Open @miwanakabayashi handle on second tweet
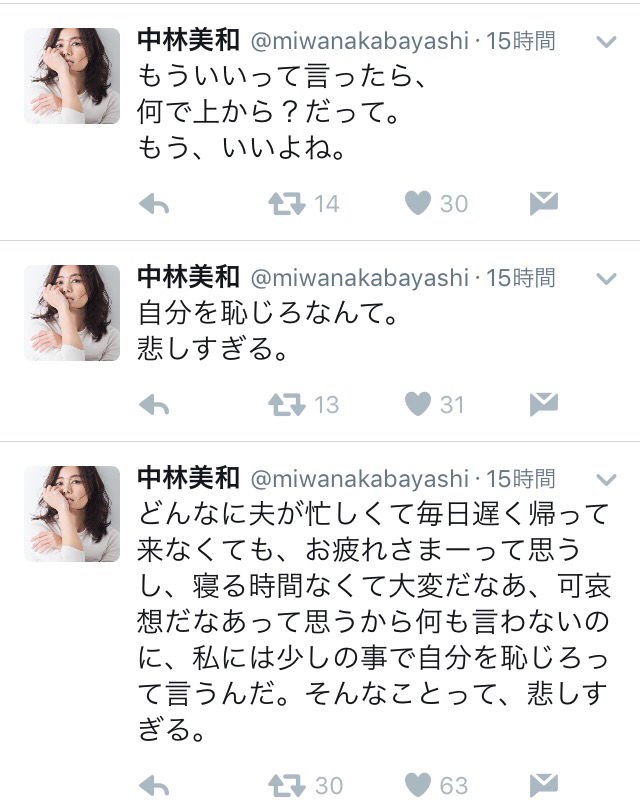Image resolution: width=640 pixels, height=807 pixels. [360, 278]
